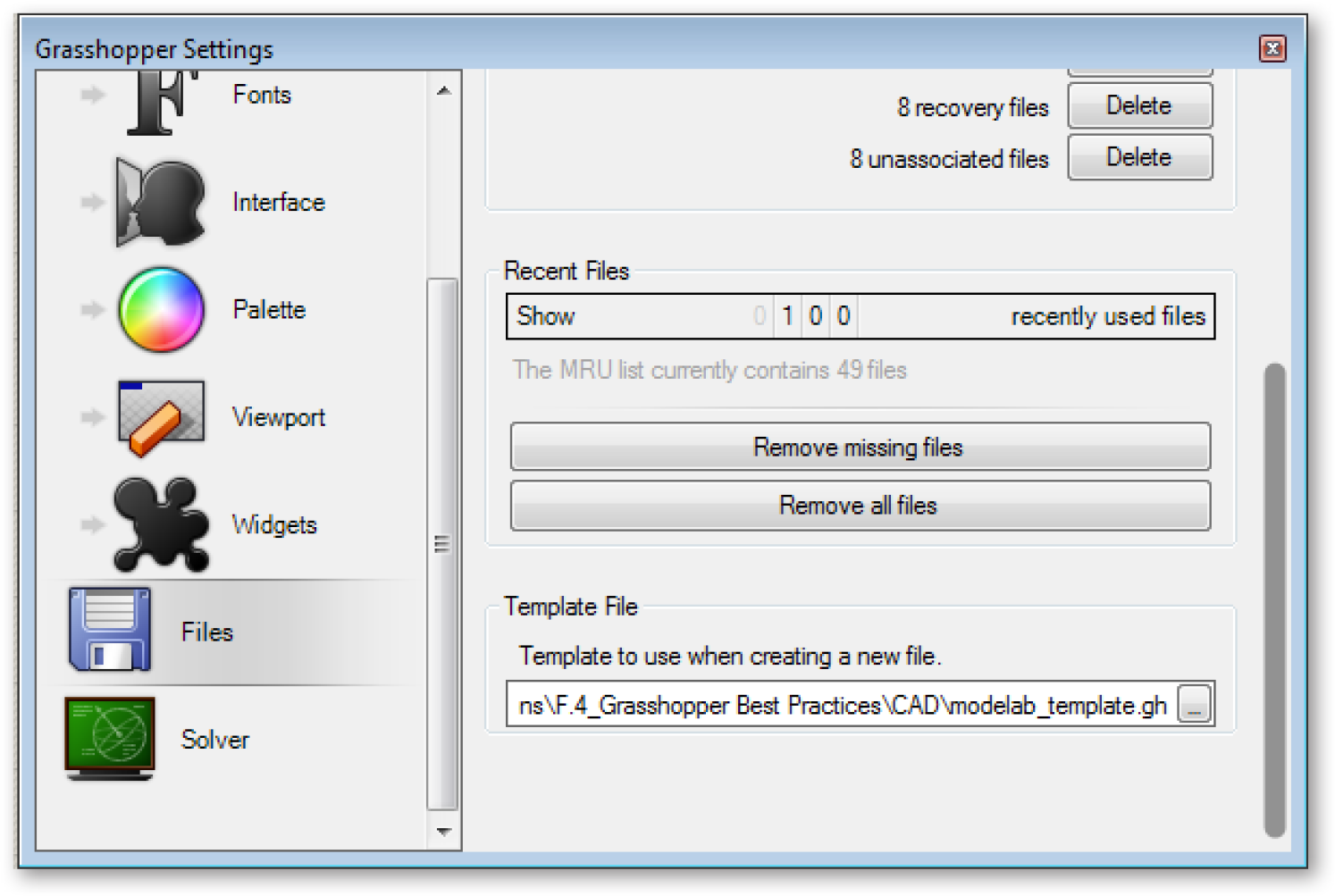Image resolution: width=1335 pixels, height=896 pixels.
Task: Select the Interface category icon
Action: pyautogui.click(x=162, y=203)
